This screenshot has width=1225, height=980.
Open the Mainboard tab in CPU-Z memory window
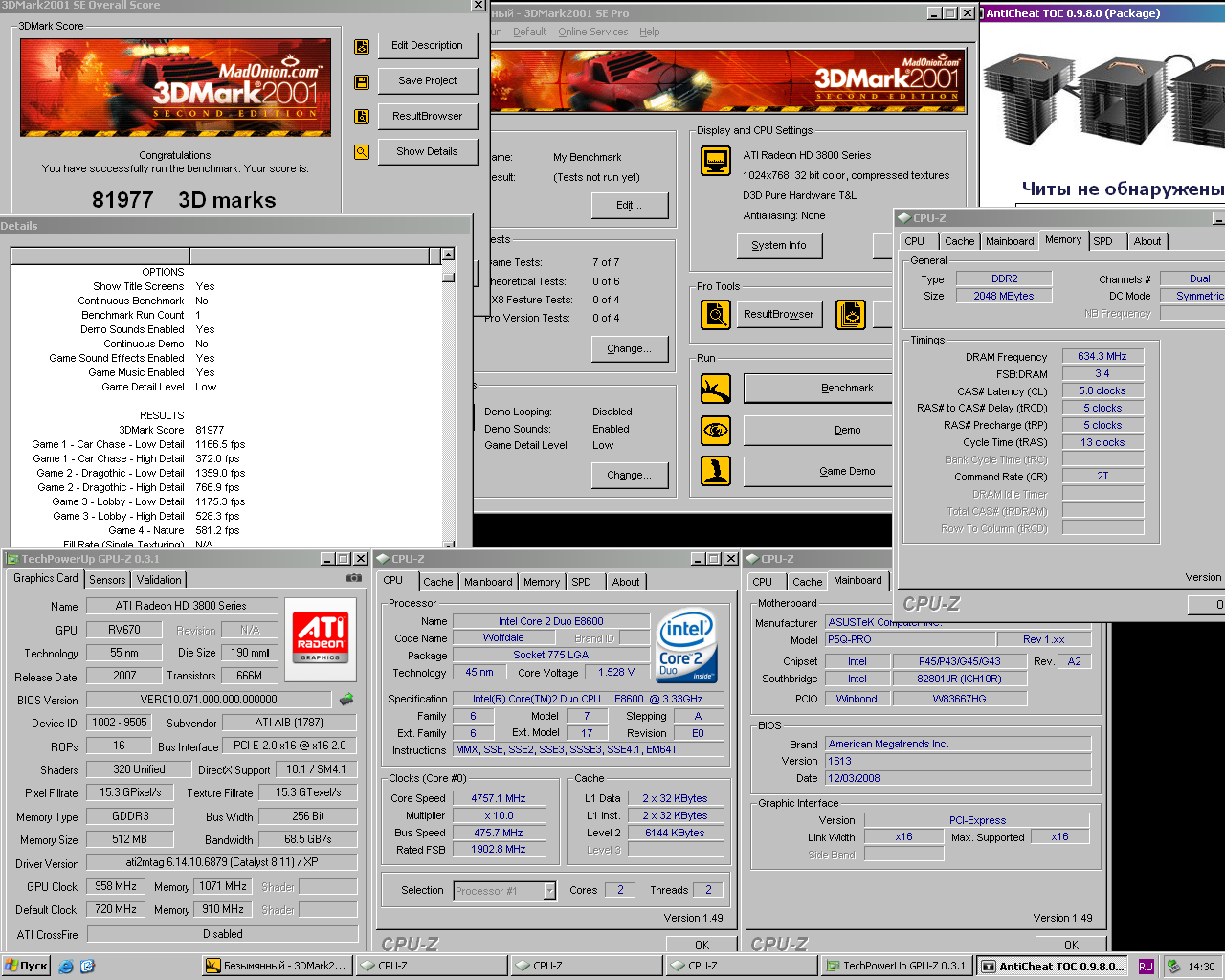pyautogui.click(x=1010, y=241)
